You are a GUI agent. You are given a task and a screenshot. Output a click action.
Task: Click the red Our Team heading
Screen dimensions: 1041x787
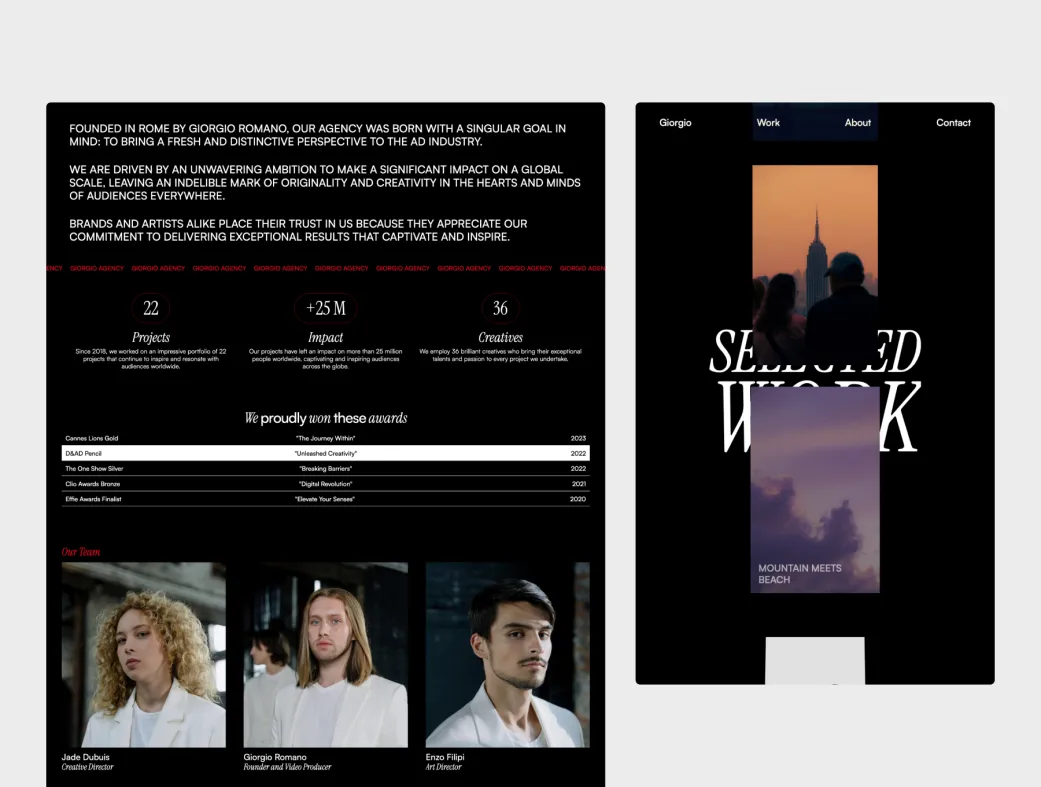(81, 552)
